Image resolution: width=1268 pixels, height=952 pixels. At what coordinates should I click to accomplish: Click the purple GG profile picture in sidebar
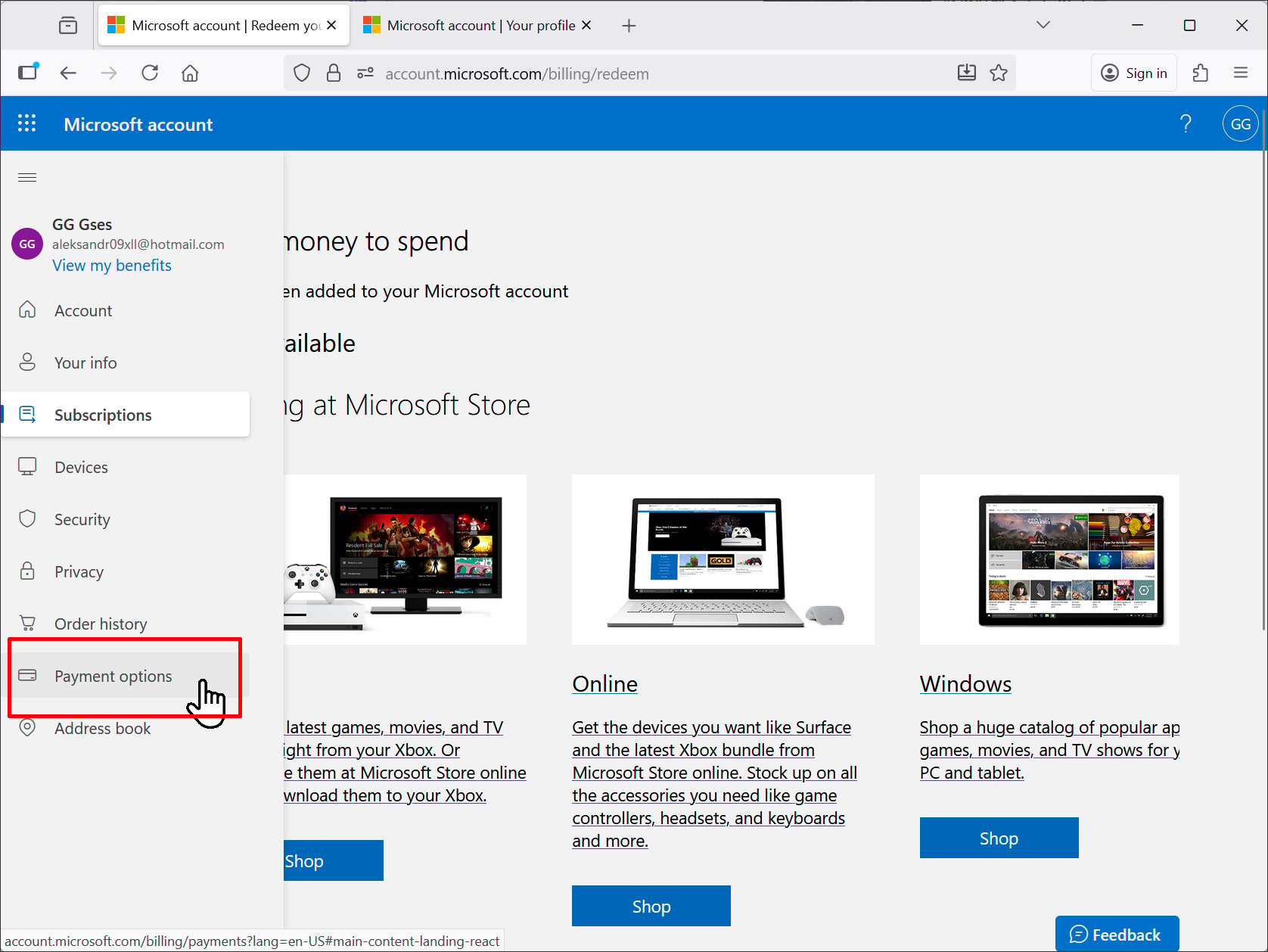[27, 244]
